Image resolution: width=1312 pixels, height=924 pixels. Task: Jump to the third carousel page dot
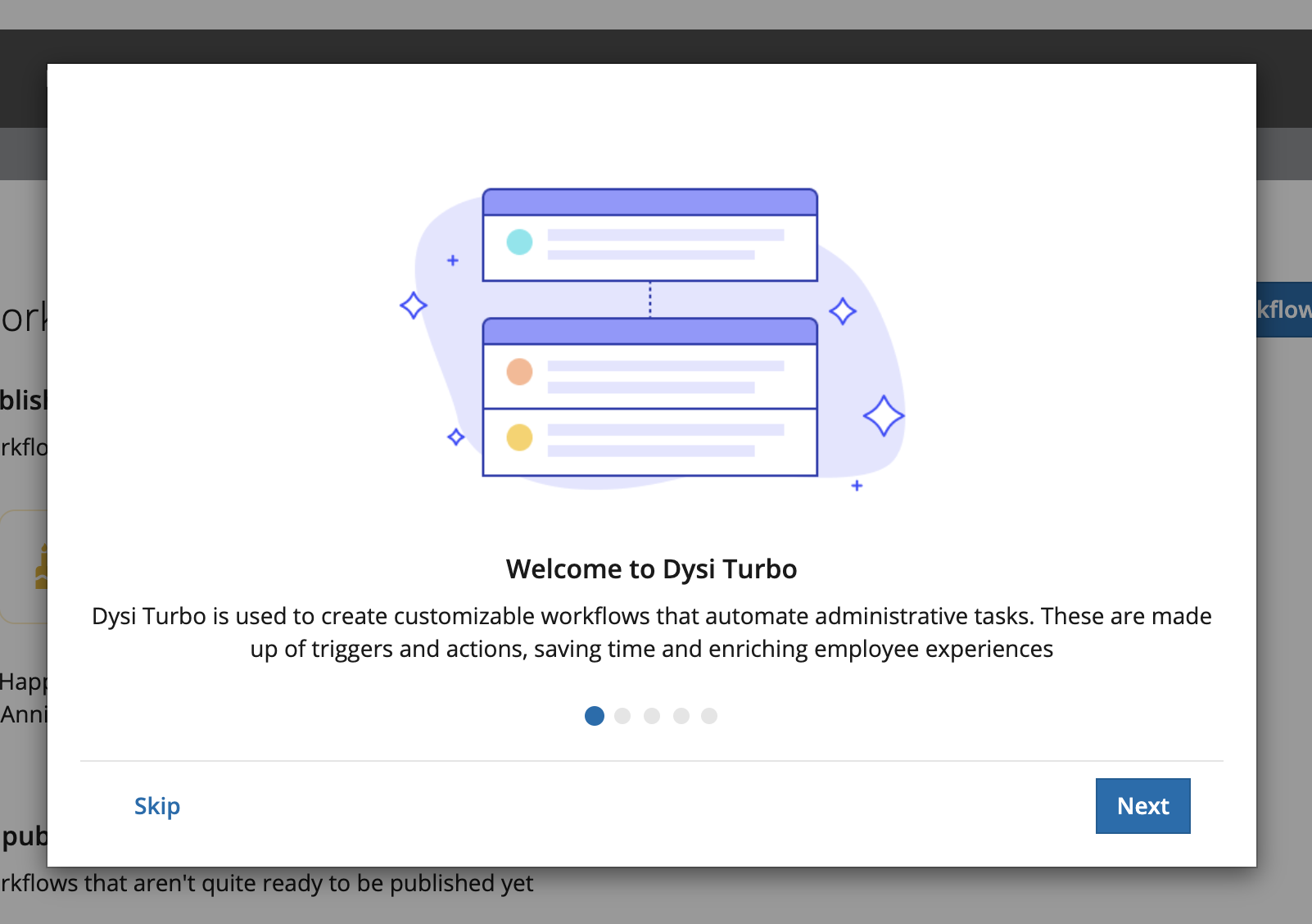click(x=652, y=716)
